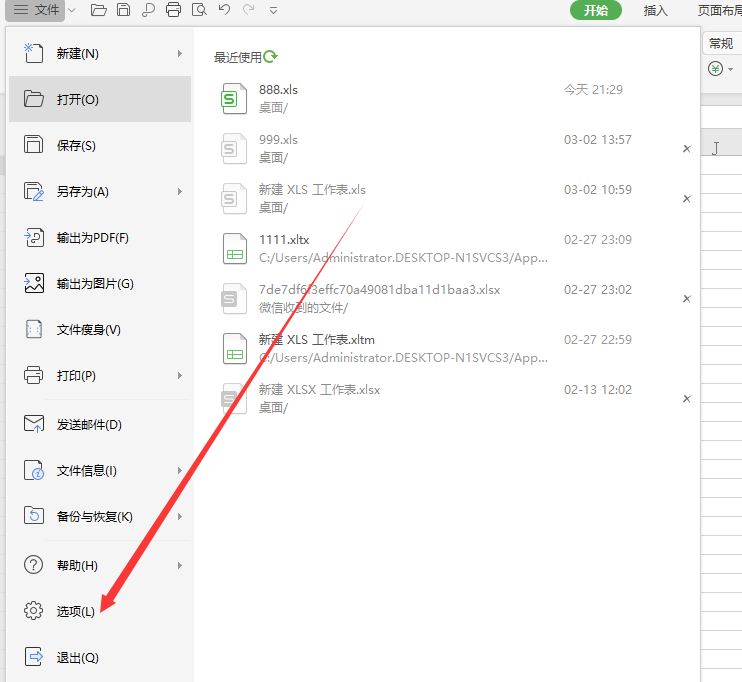Expand the dropdown arrow beside 文件

tap(72, 10)
